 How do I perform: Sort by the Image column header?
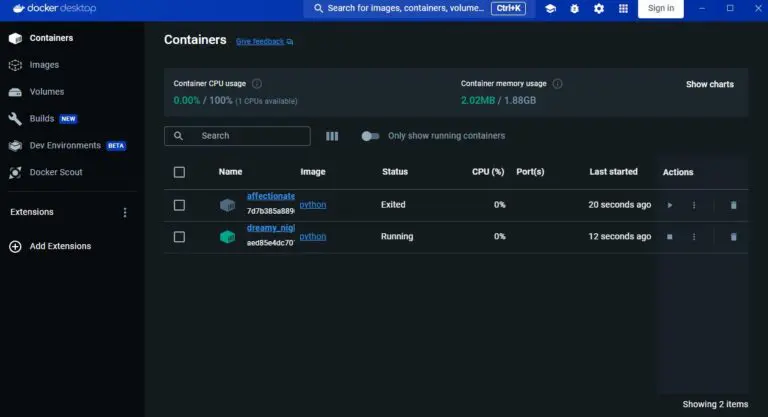[x=313, y=172]
